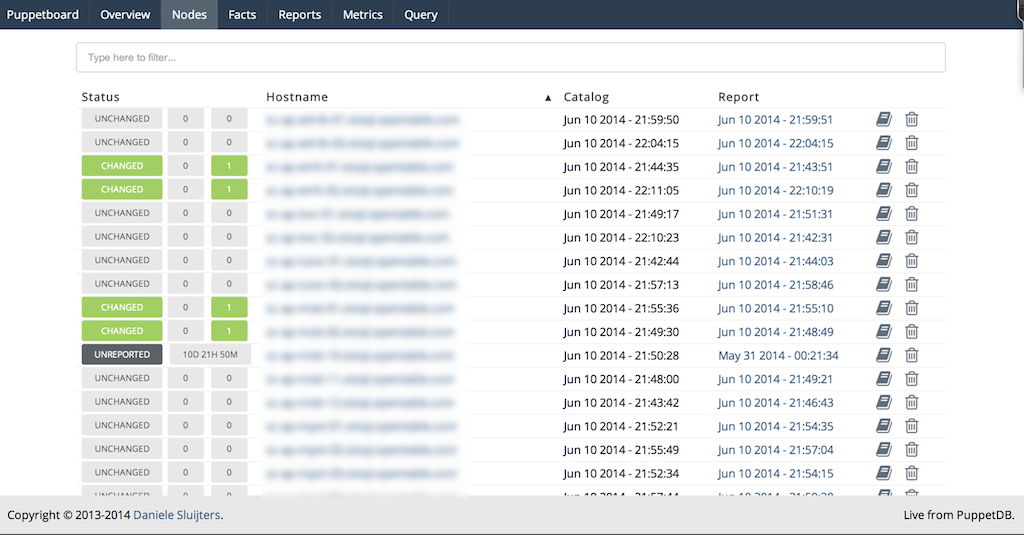
Task: Open book icon for 21:44:35 catalog row
Action: (x=883, y=166)
